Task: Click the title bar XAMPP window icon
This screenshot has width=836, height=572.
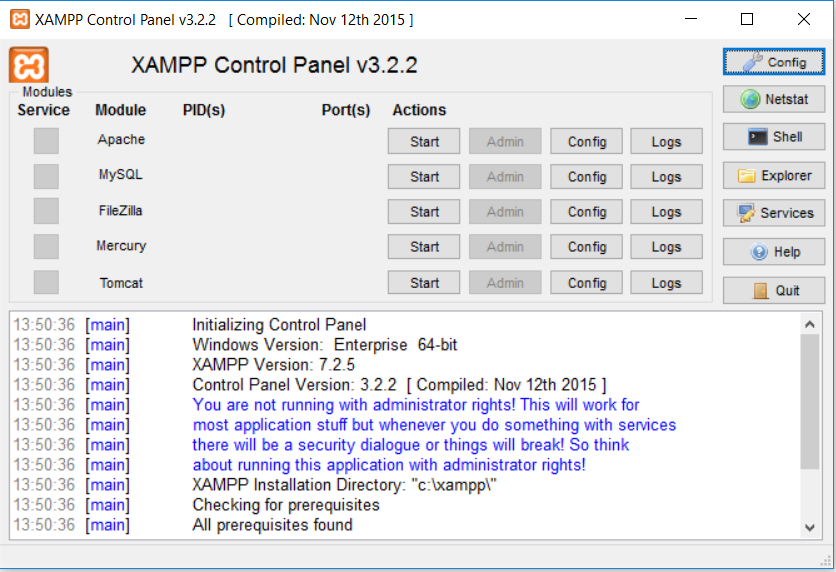Action: click(18, 19)
